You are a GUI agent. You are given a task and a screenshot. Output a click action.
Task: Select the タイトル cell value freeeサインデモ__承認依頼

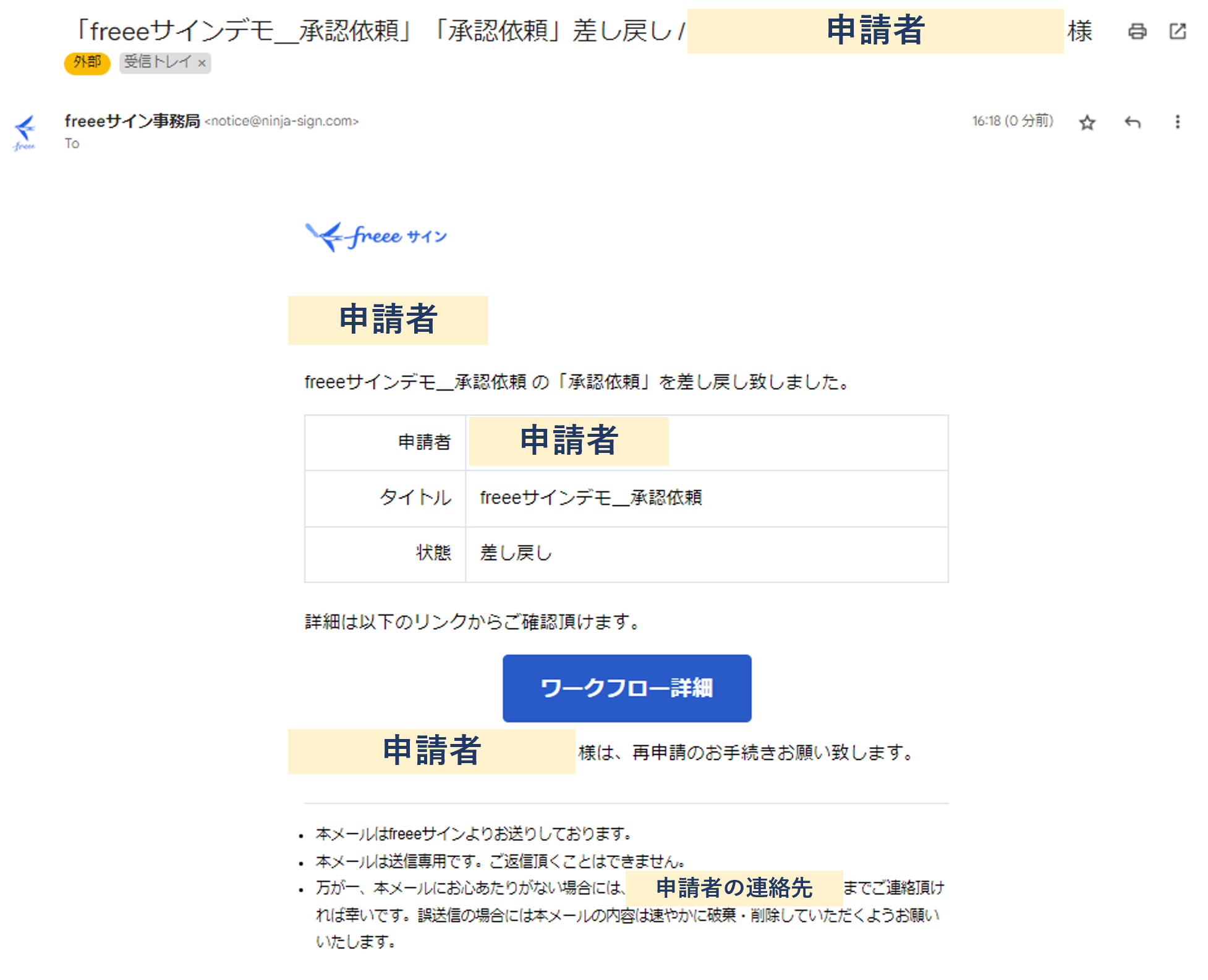pyautogui.click(x=591, y=497)
